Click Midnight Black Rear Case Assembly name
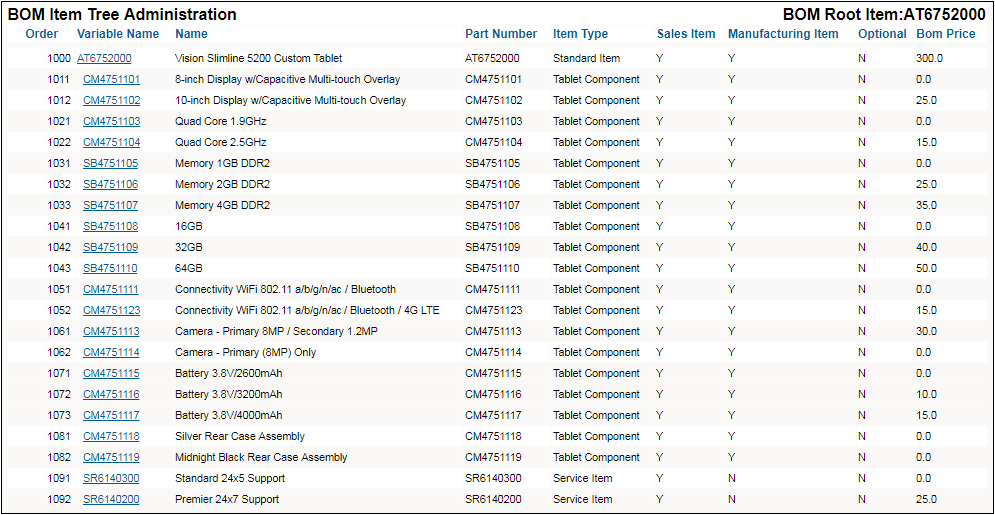The image size is (995, 515). 261,457
